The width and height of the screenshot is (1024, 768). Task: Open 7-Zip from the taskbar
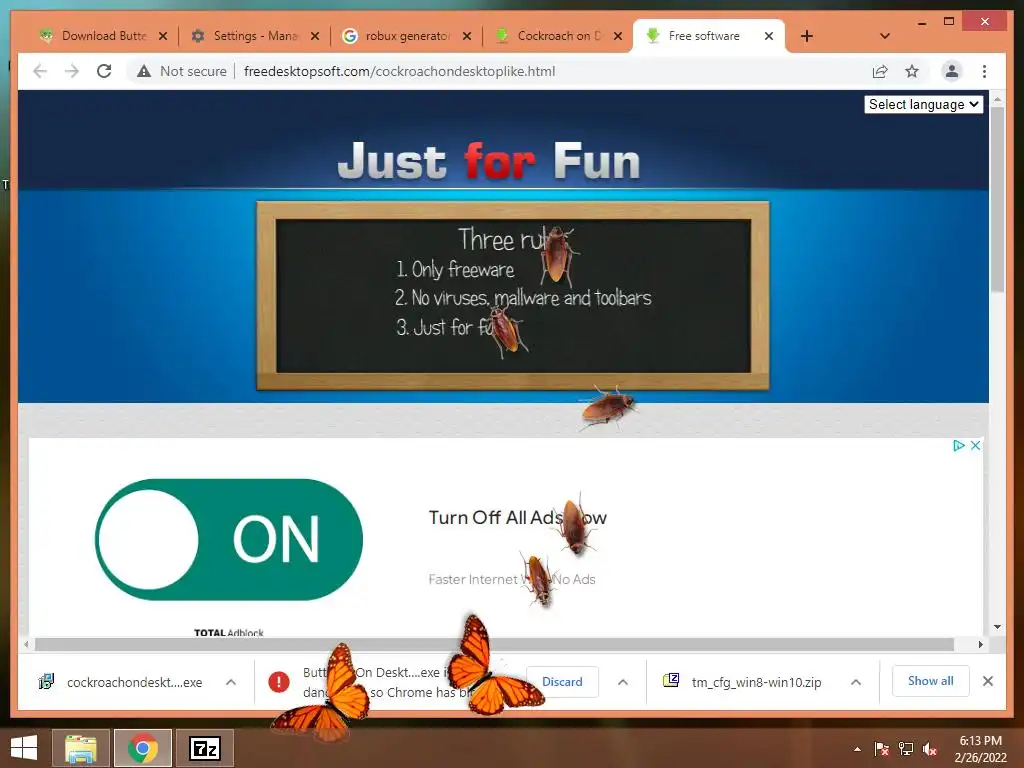204,748
